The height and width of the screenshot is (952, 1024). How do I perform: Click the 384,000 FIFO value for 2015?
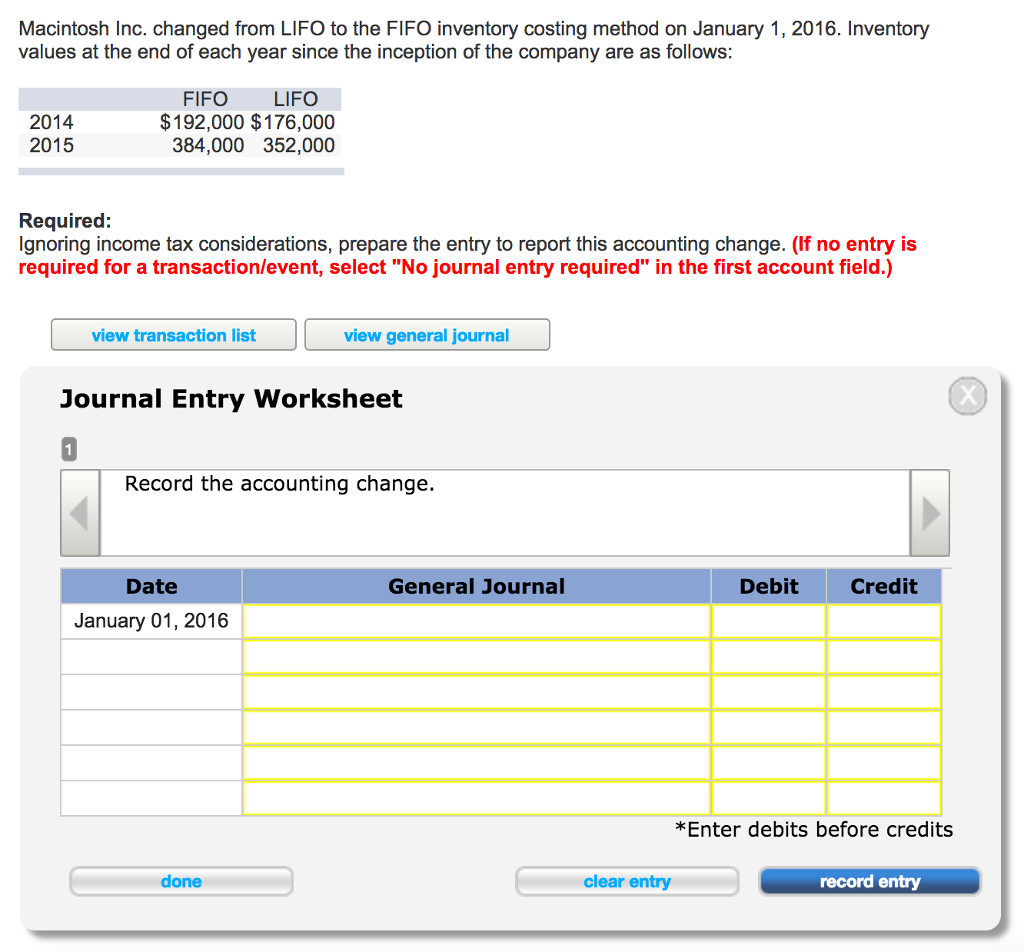(208, 145)
